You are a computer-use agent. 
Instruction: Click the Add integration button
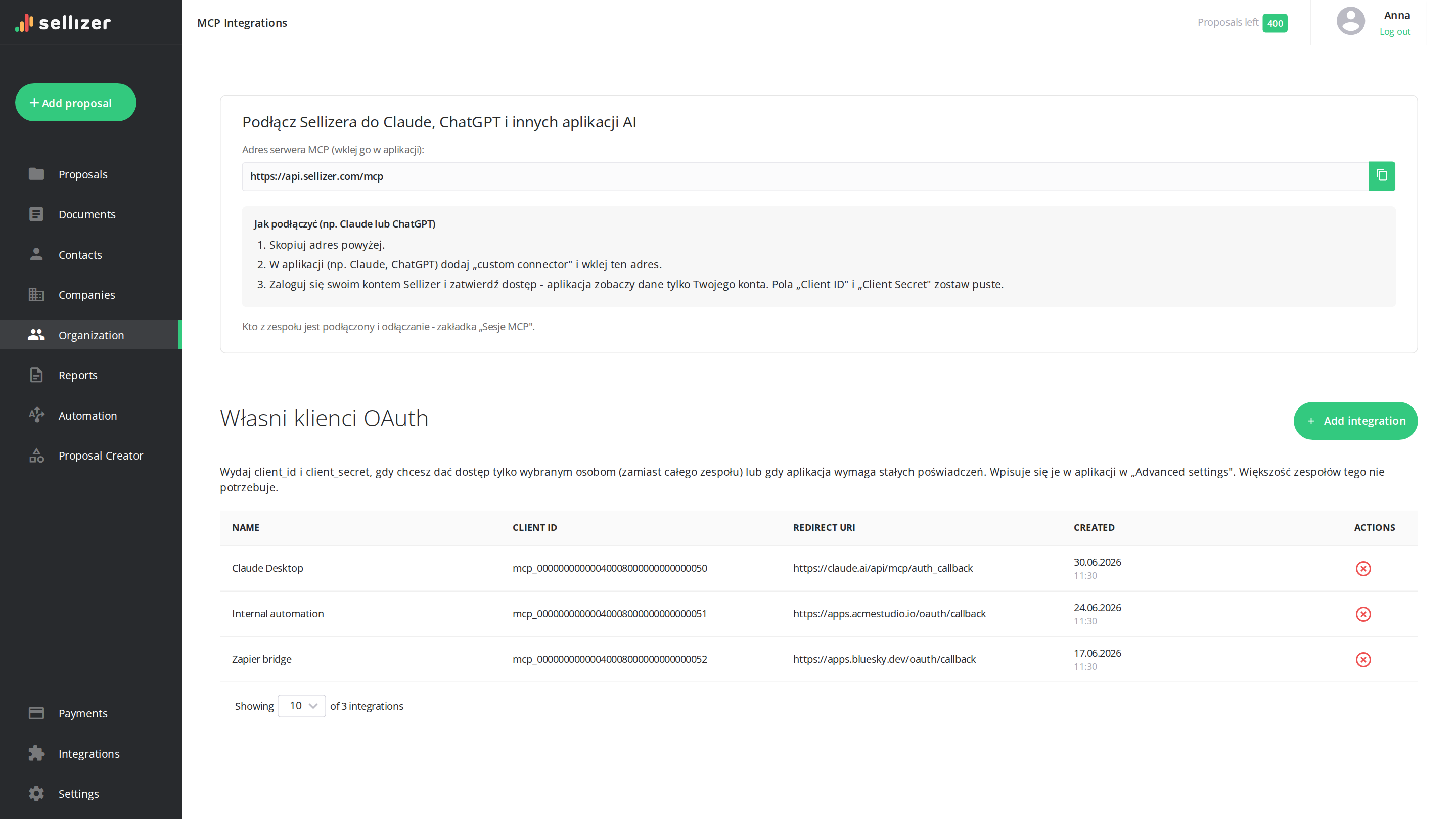point(1355,421)
